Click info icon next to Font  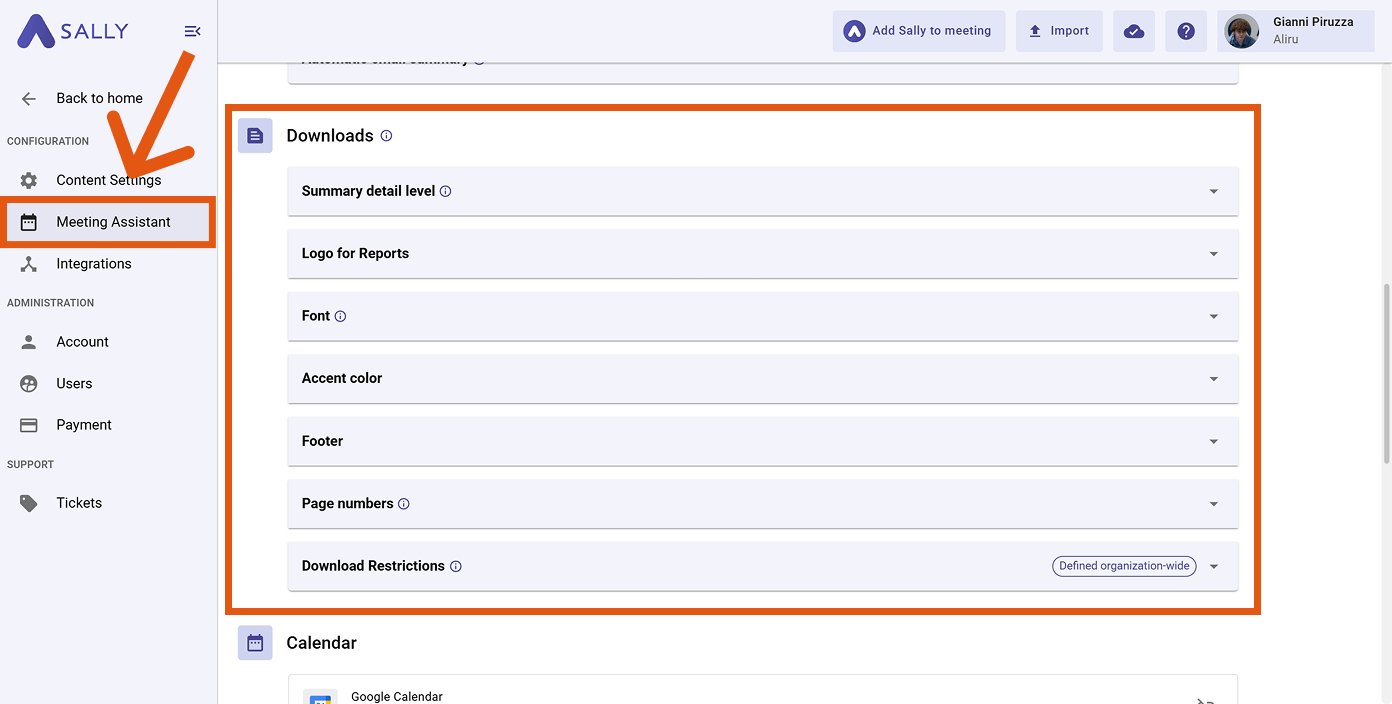pos(340,316)
